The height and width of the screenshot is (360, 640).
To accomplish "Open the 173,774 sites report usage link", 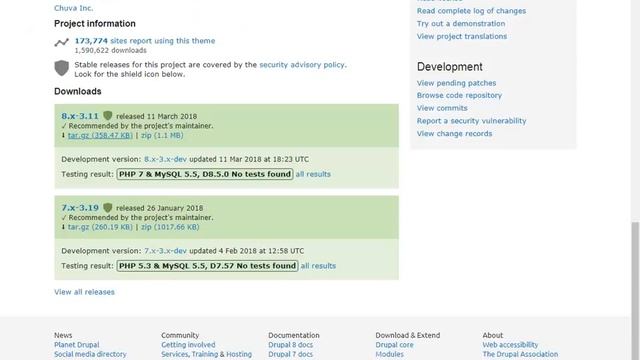I will (x=145, y=41).
